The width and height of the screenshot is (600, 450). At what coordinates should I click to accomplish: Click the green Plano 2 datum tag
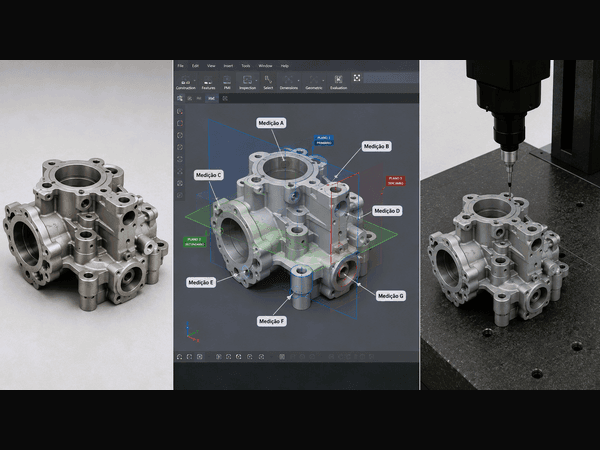click(x=194, y=242)
